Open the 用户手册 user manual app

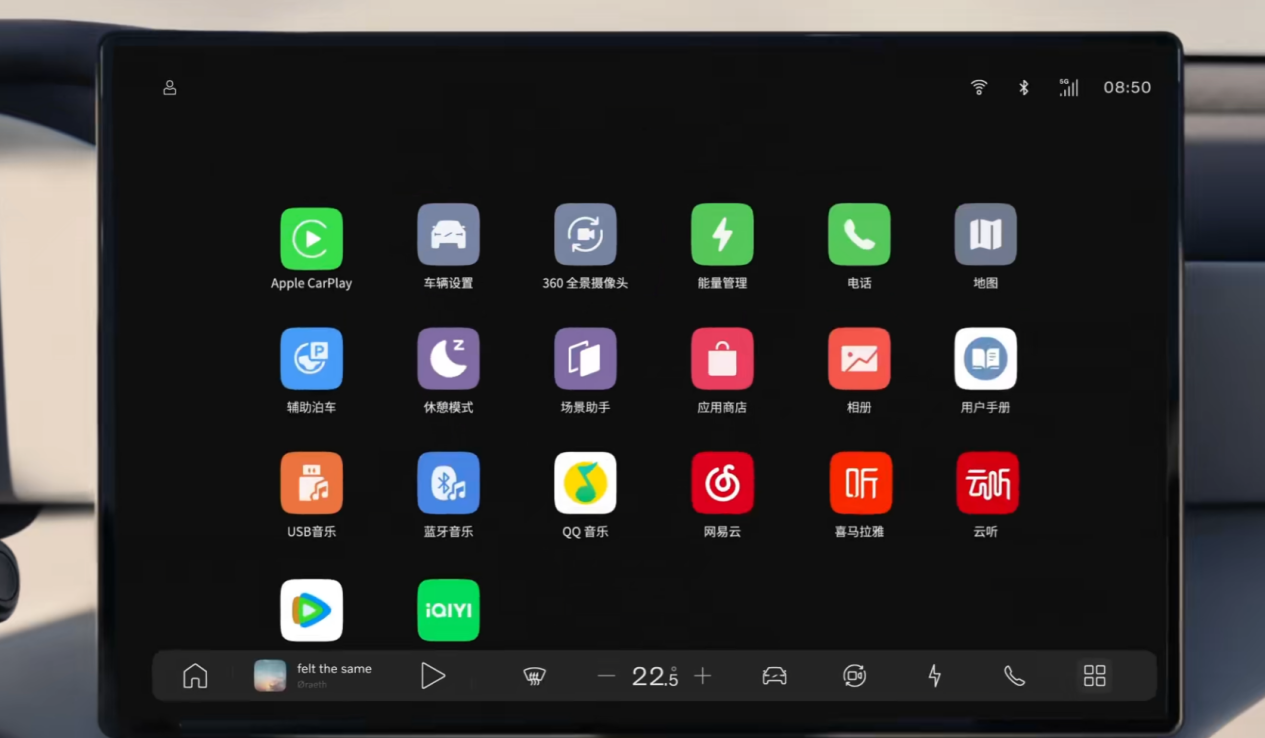tap(986, 358)
